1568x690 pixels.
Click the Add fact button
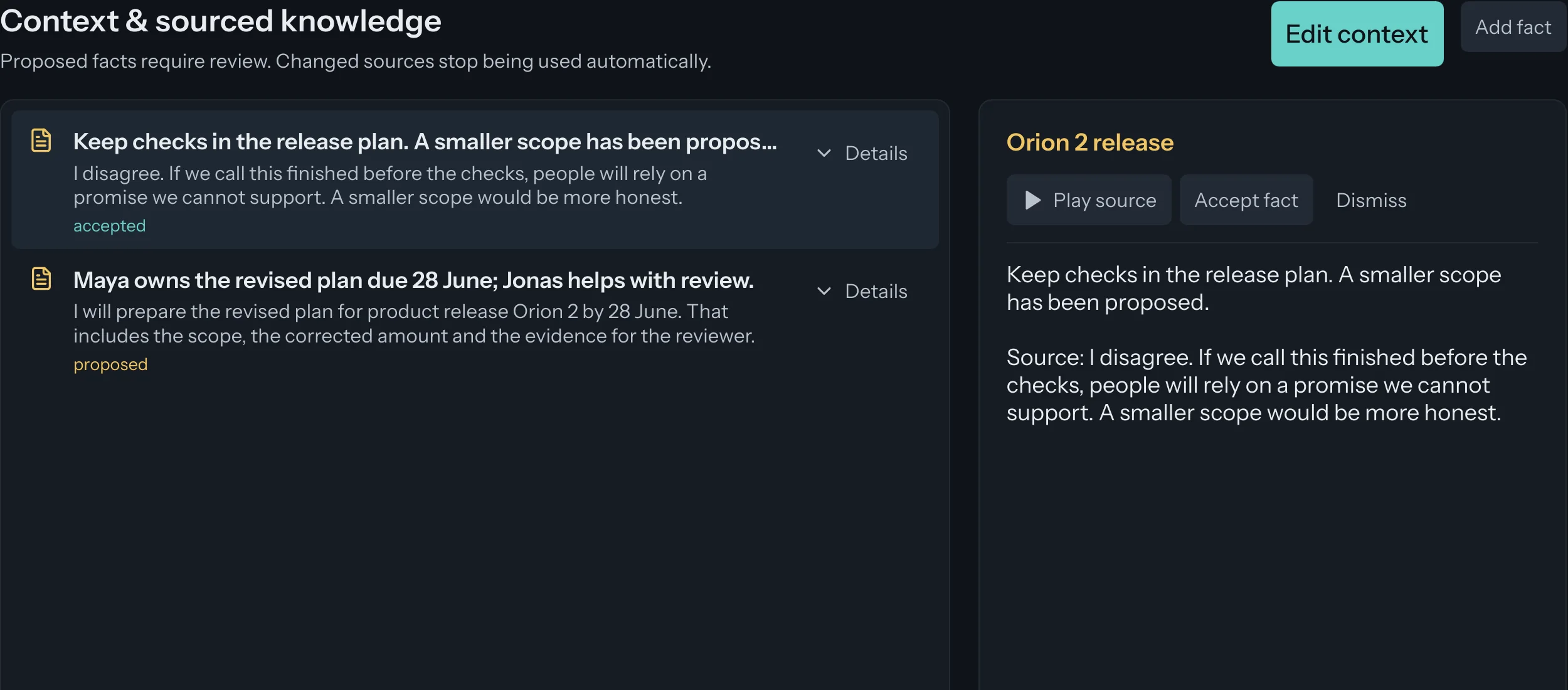pyautogui.click(x=1513, y=27)
